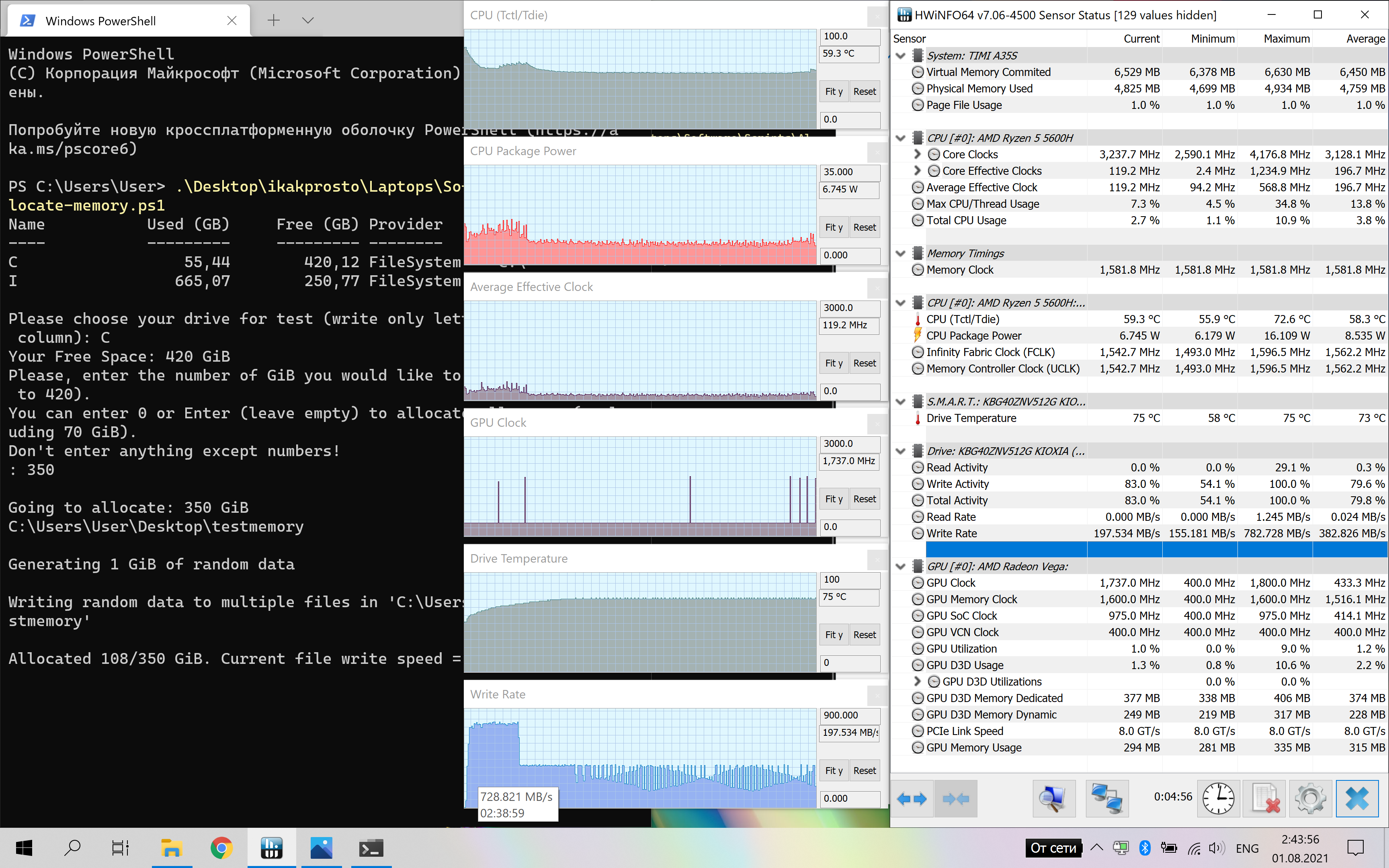Click Reset on CPU (Tctl/Tdie) graph
Viewport: 1389px width, 868px height.
[x=865, y=92]
